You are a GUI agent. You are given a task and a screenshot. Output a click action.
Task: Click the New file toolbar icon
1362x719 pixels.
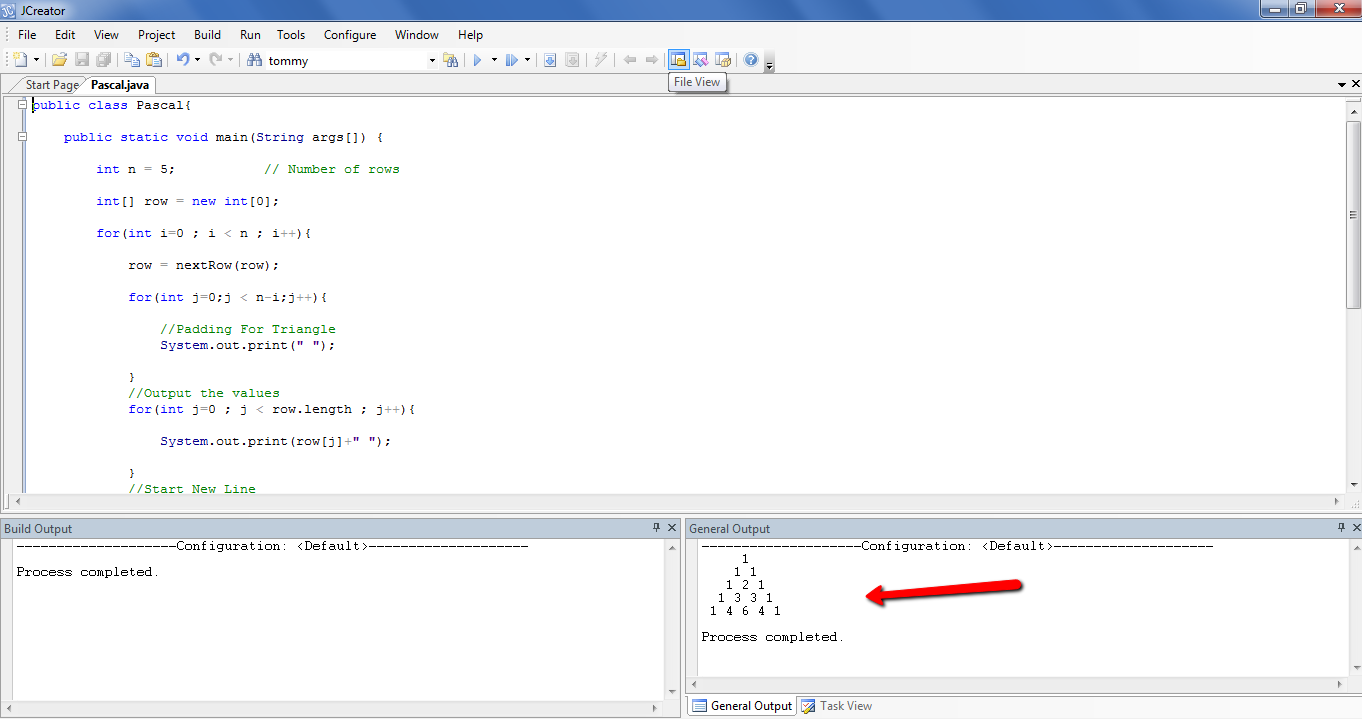[x=20, y=60]
